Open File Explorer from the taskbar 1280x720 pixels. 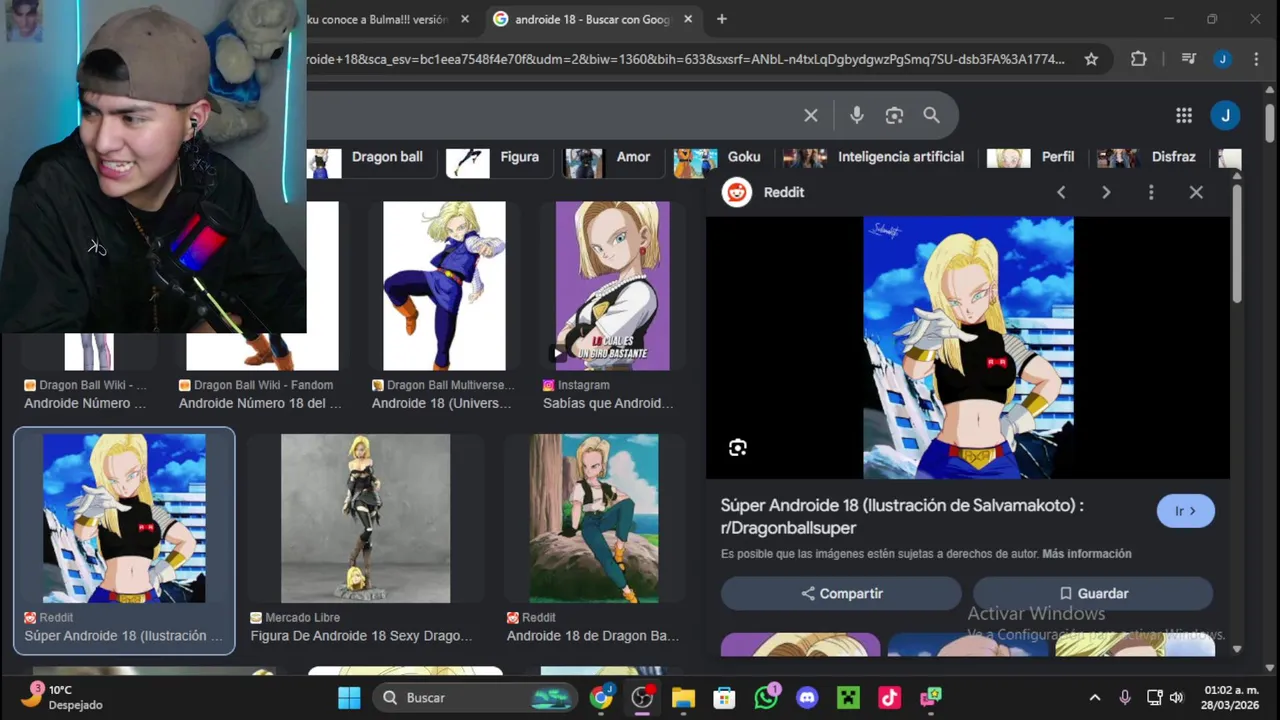(x=683, y=697)
